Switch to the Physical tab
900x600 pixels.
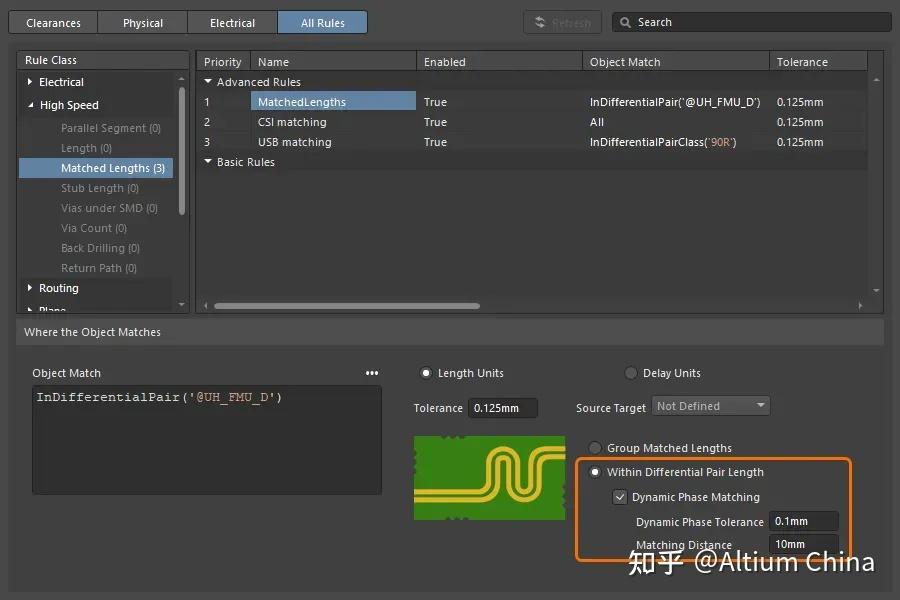(x=142, y=23)
